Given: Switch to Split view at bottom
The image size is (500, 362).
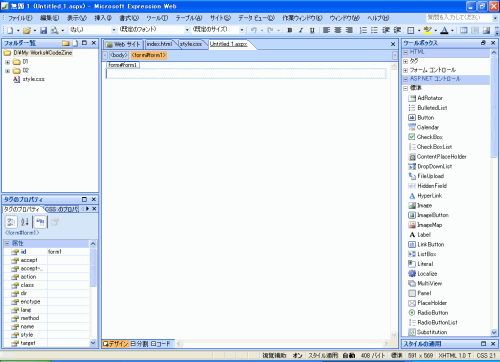Looking at the screenshot, I should click(x=139, y=344).
